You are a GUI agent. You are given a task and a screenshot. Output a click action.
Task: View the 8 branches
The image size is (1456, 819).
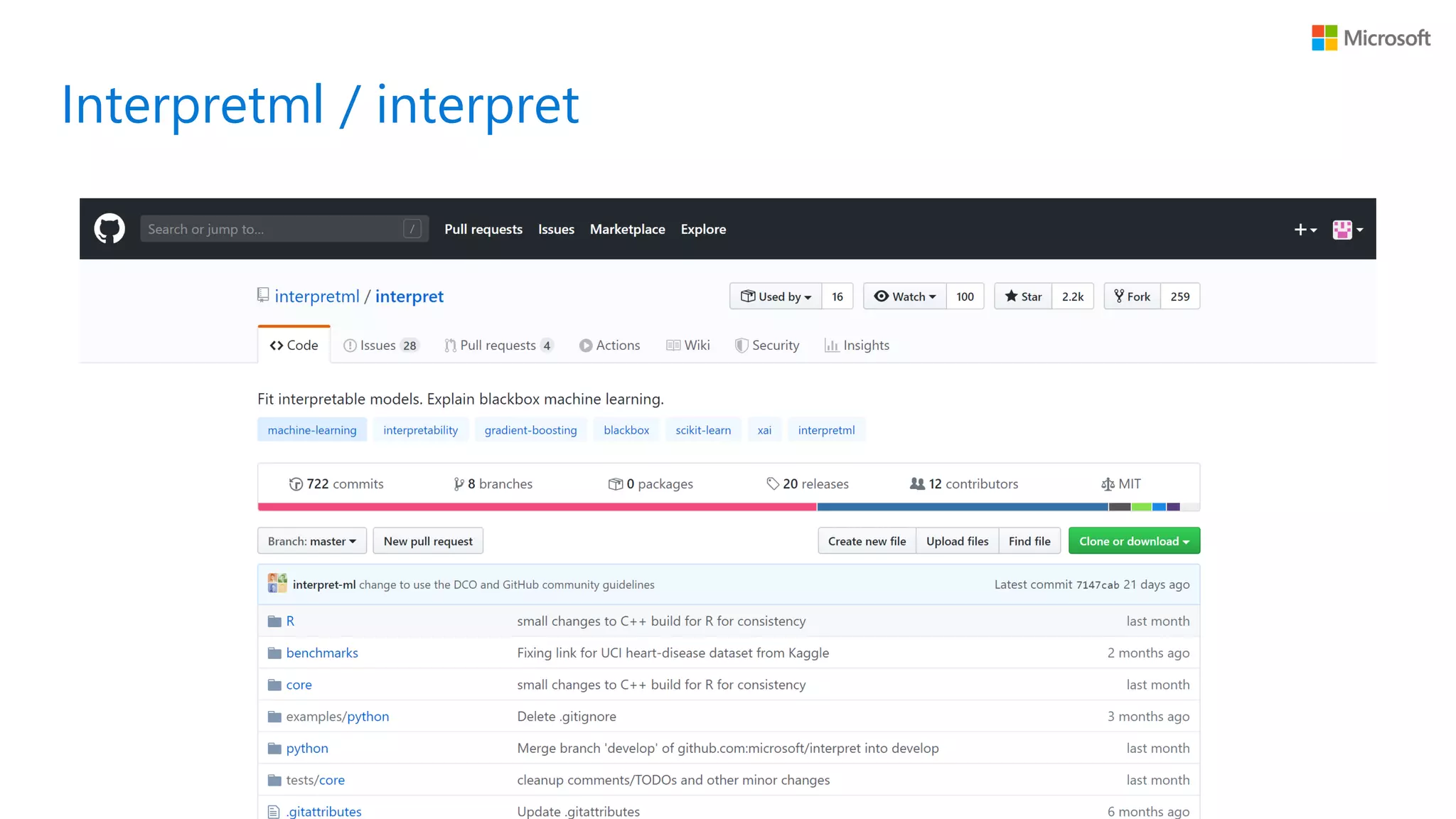click(493, 483)
